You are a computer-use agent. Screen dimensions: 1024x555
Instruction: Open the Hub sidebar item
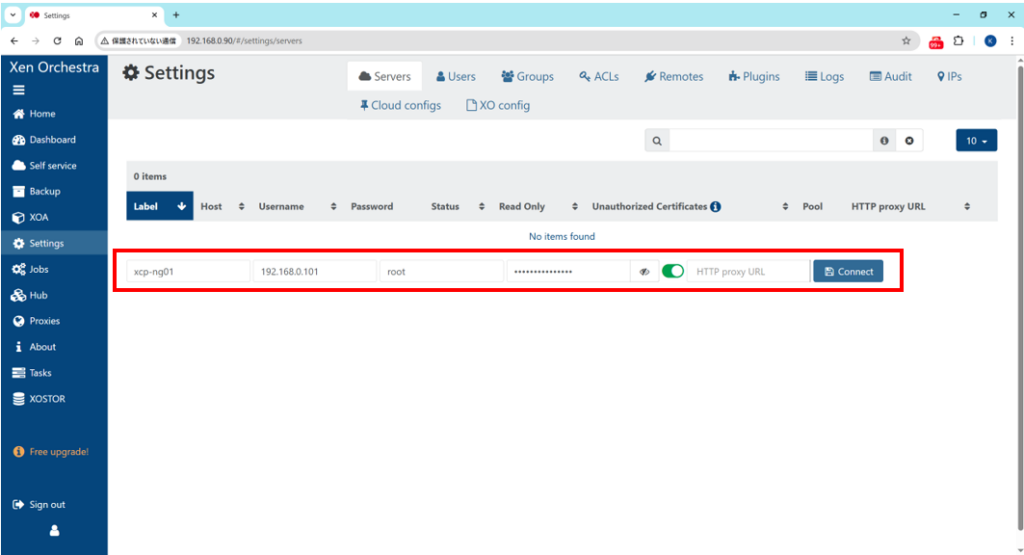pyautogui.click(x=40, y=295)
